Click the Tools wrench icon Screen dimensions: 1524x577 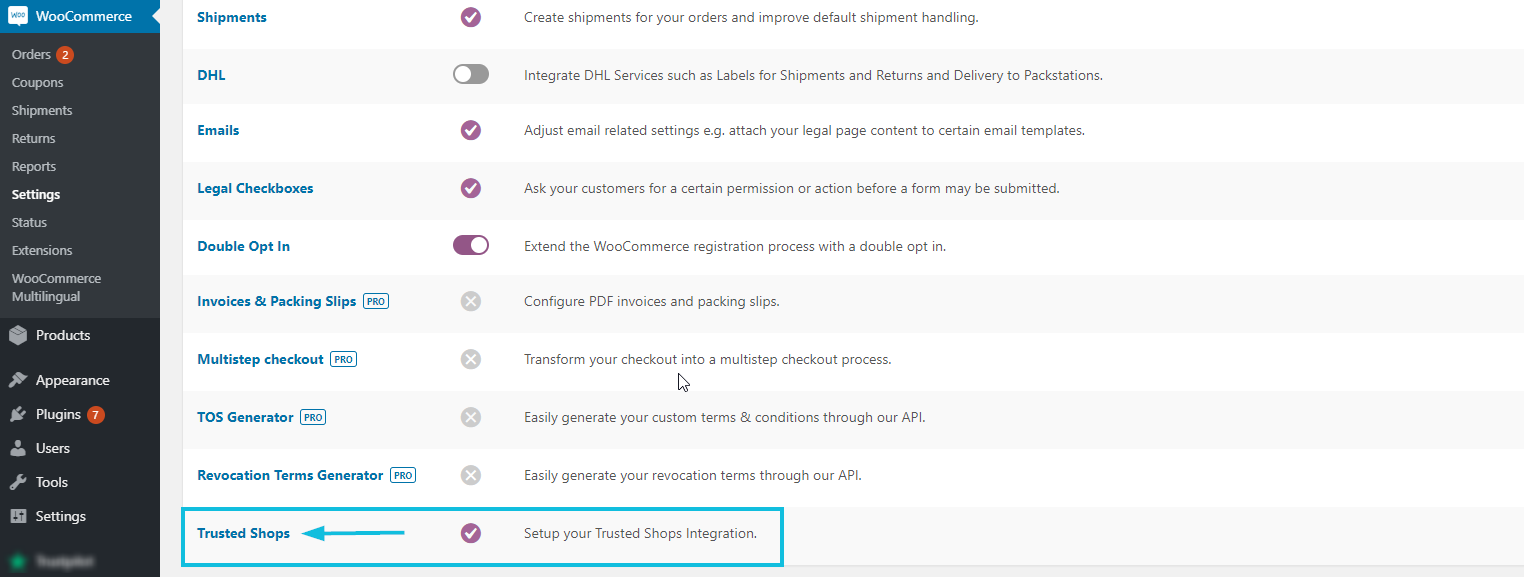tap(18, 482)
